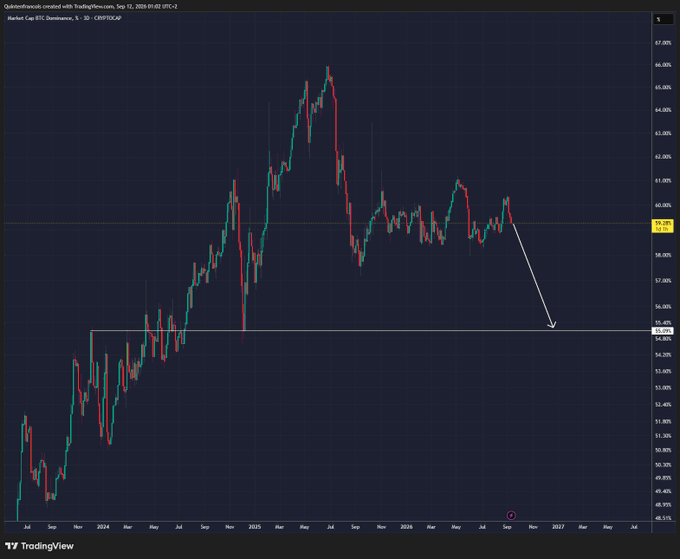The height and width of the screenshot is (559, 680).
Task: Click the 53.60% price axis label
Action: click(x=663, y=372)
